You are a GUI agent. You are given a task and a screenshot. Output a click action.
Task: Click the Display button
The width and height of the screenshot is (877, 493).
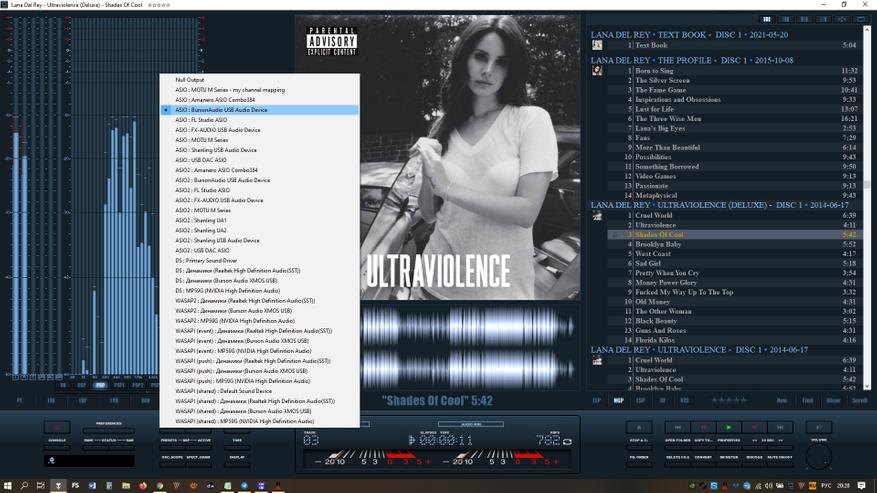237,464
